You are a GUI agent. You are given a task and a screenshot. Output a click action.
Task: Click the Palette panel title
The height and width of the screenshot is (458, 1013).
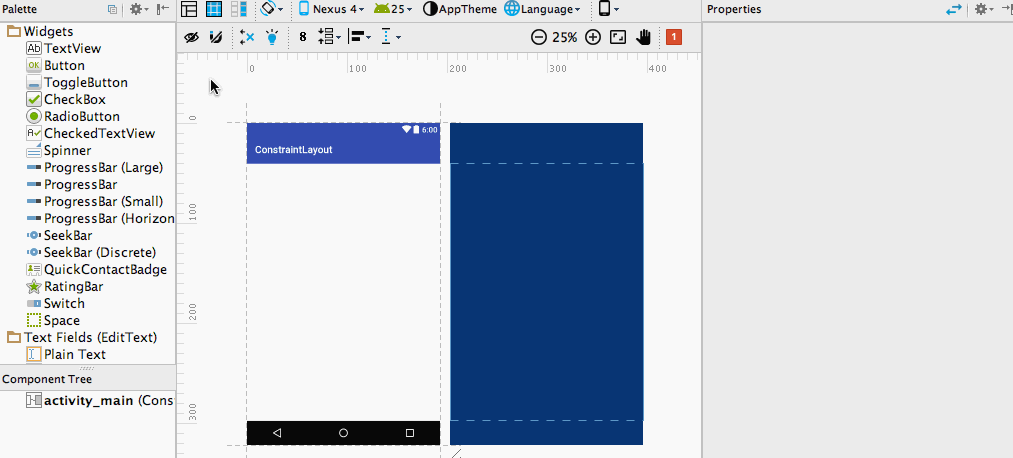tap(20, 9)
